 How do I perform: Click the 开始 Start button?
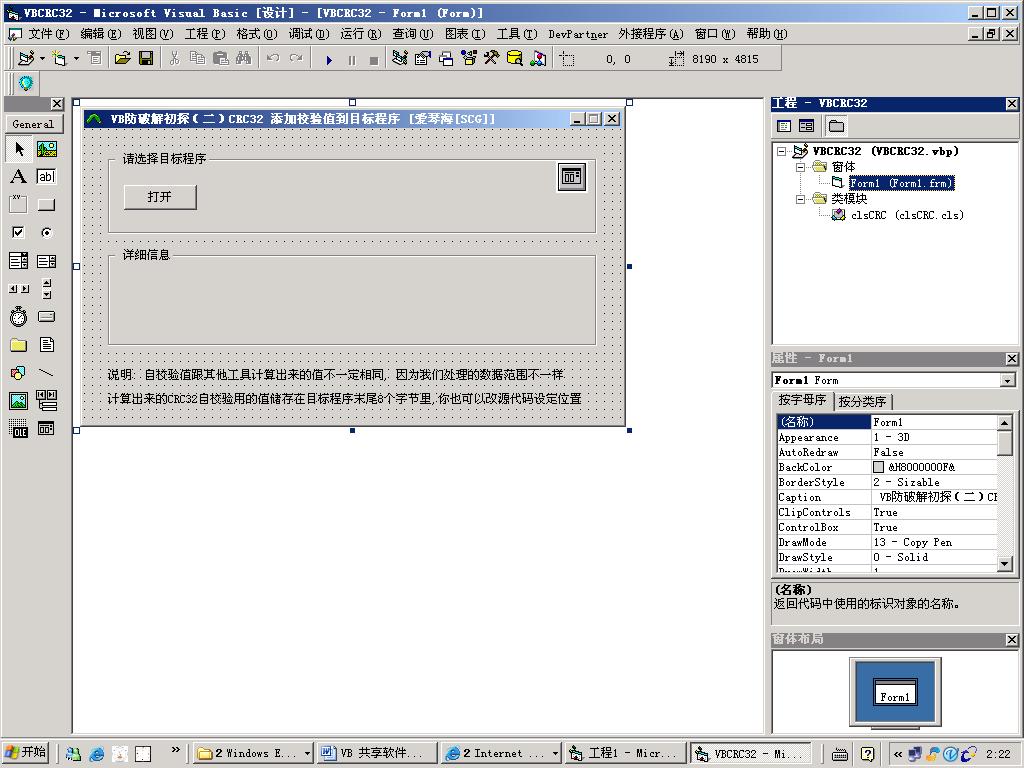click(25, 752)
